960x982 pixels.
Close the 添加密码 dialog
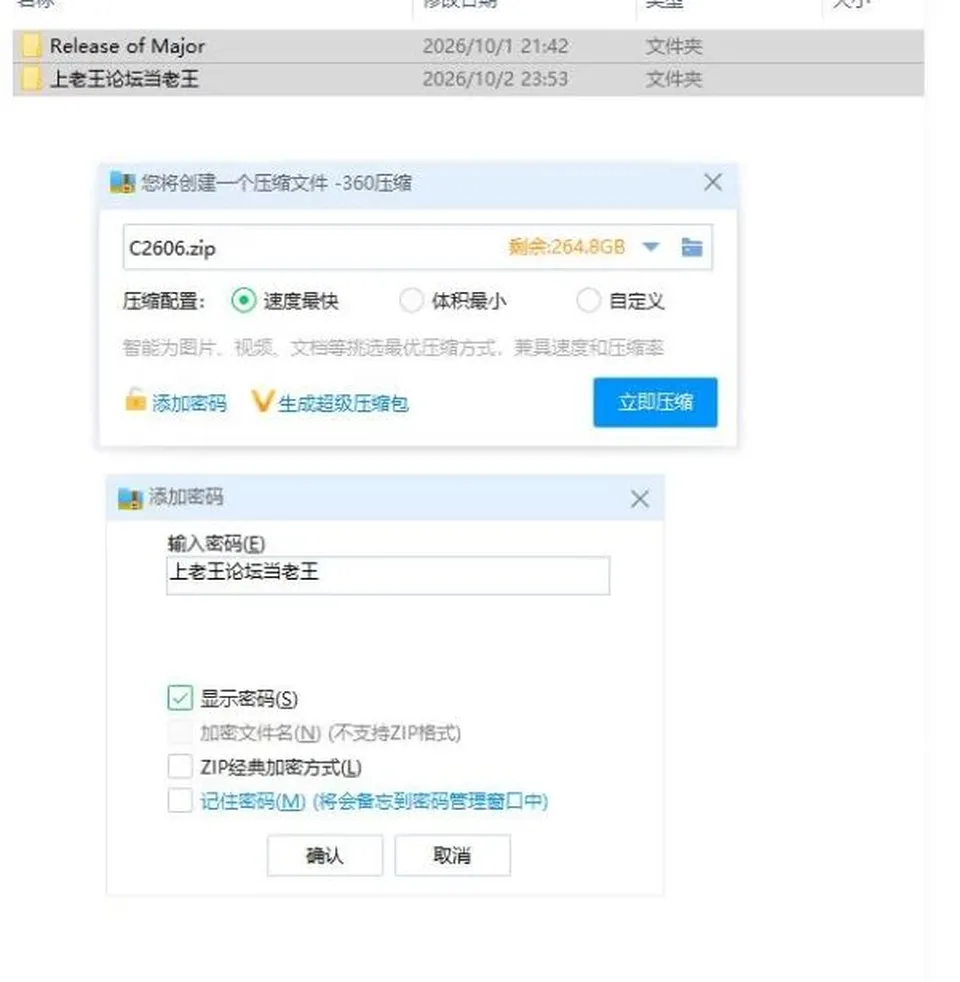[639, 499]
